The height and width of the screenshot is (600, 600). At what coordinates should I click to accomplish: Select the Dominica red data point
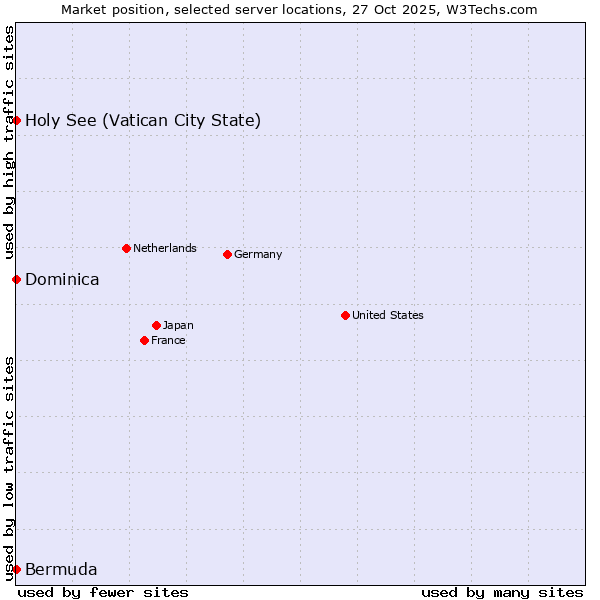point(16,279)
